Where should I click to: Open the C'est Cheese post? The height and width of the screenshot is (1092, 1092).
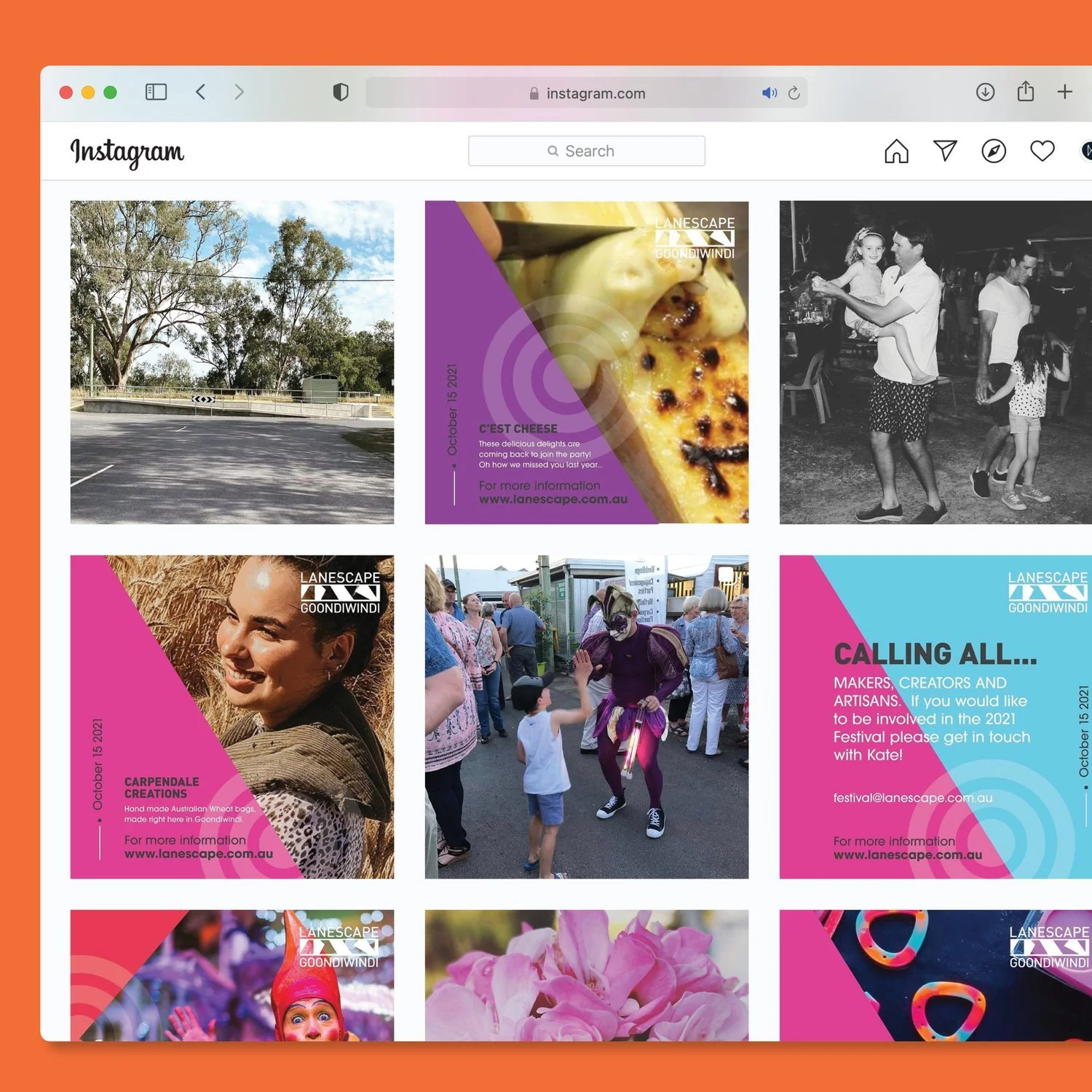click(x=587, y=363)
